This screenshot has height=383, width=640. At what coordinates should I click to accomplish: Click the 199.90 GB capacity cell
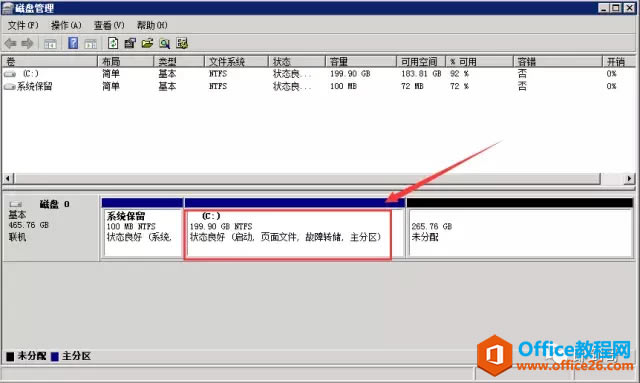[x=350, y=74]
